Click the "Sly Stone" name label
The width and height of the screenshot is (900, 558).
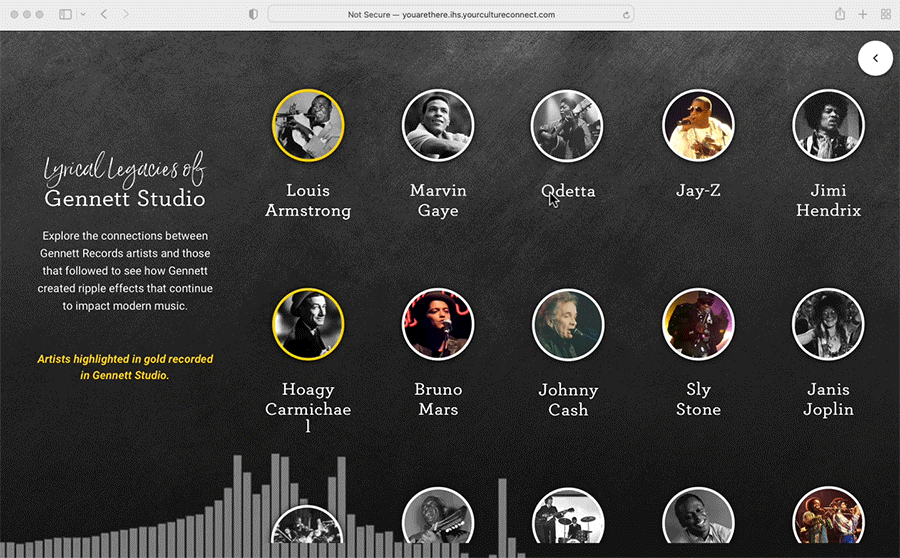tap(698, 399)
